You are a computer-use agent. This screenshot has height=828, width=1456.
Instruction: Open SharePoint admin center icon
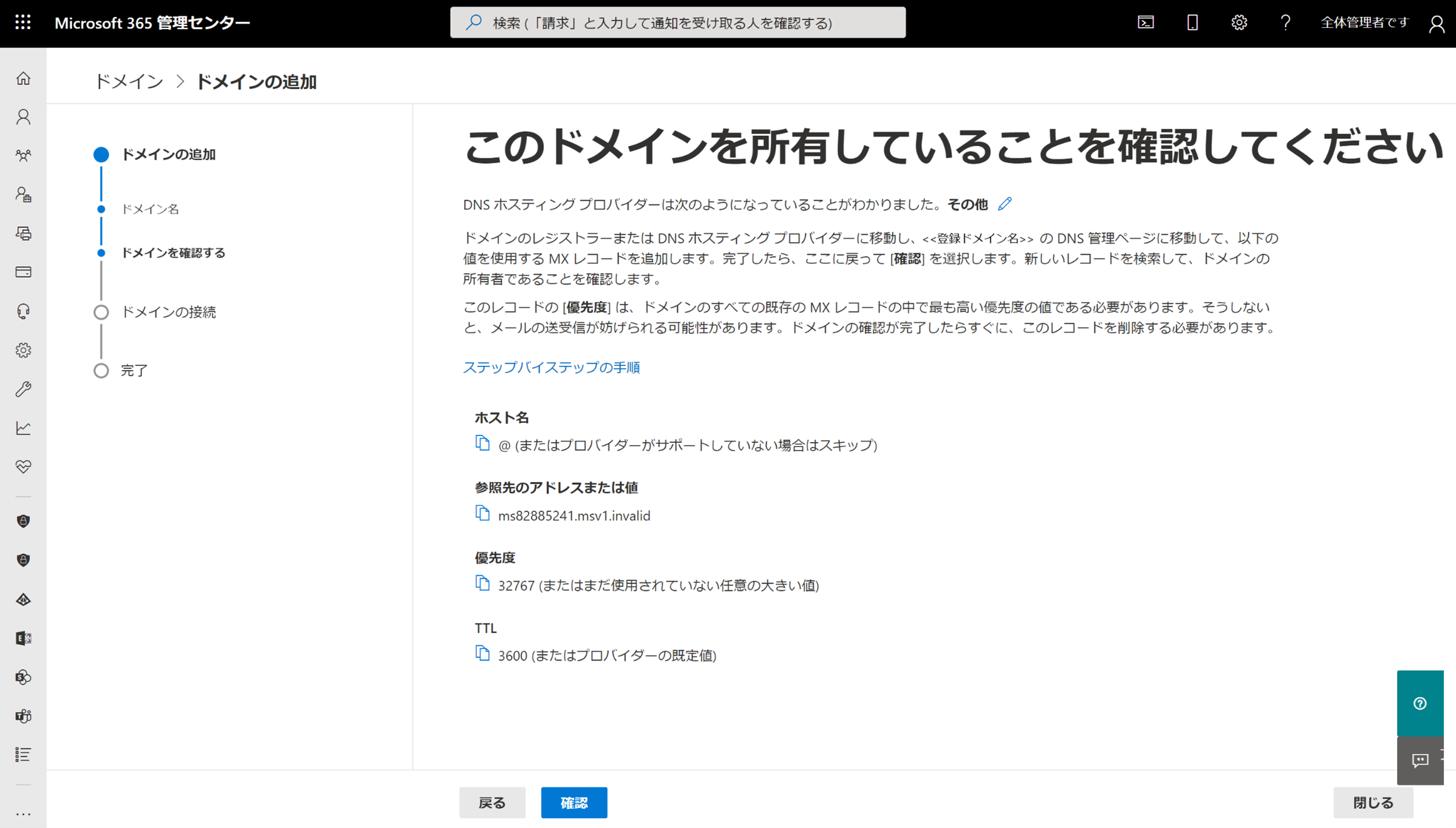point(23,677)
